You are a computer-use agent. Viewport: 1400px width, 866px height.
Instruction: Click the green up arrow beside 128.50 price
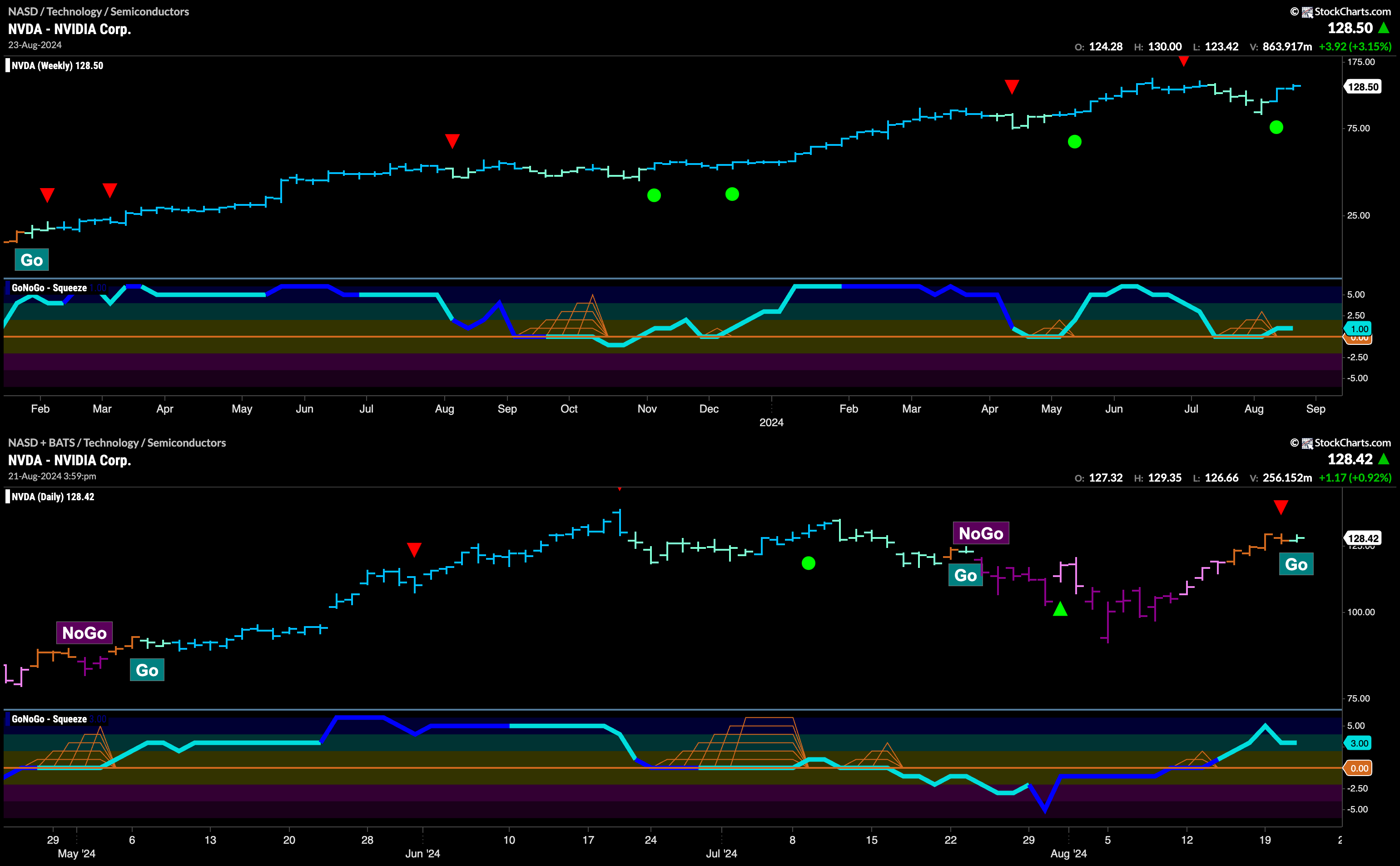point(1384,27)
